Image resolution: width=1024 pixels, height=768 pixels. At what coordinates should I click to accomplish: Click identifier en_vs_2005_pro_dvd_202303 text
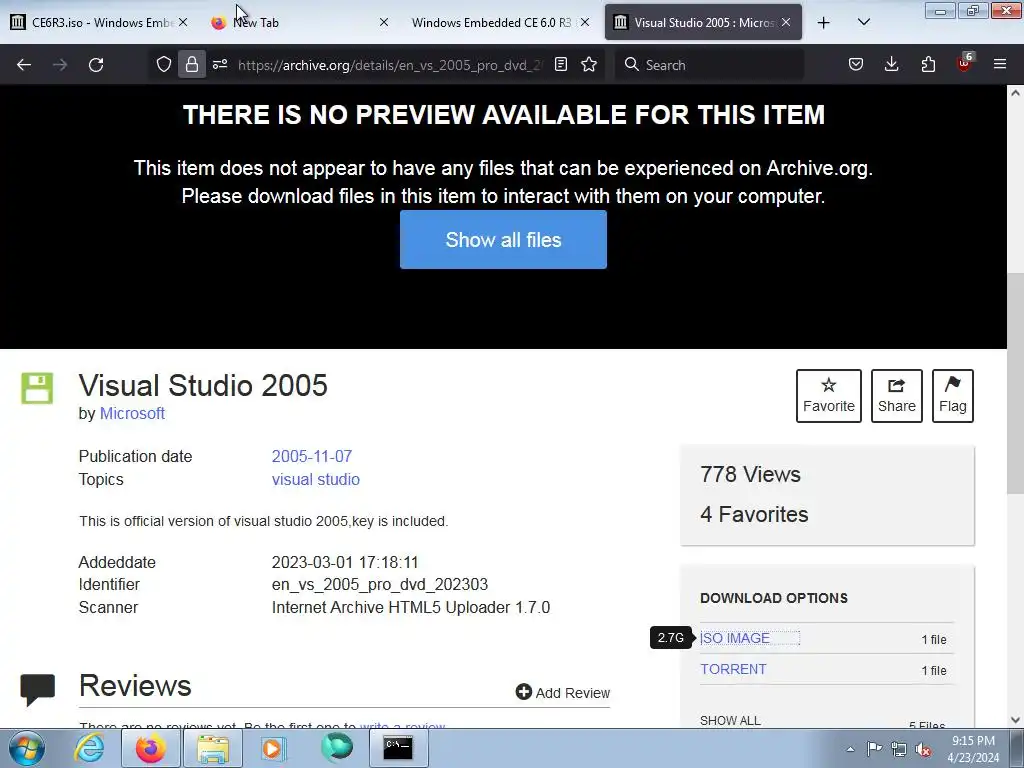click(x=379, y=584)
